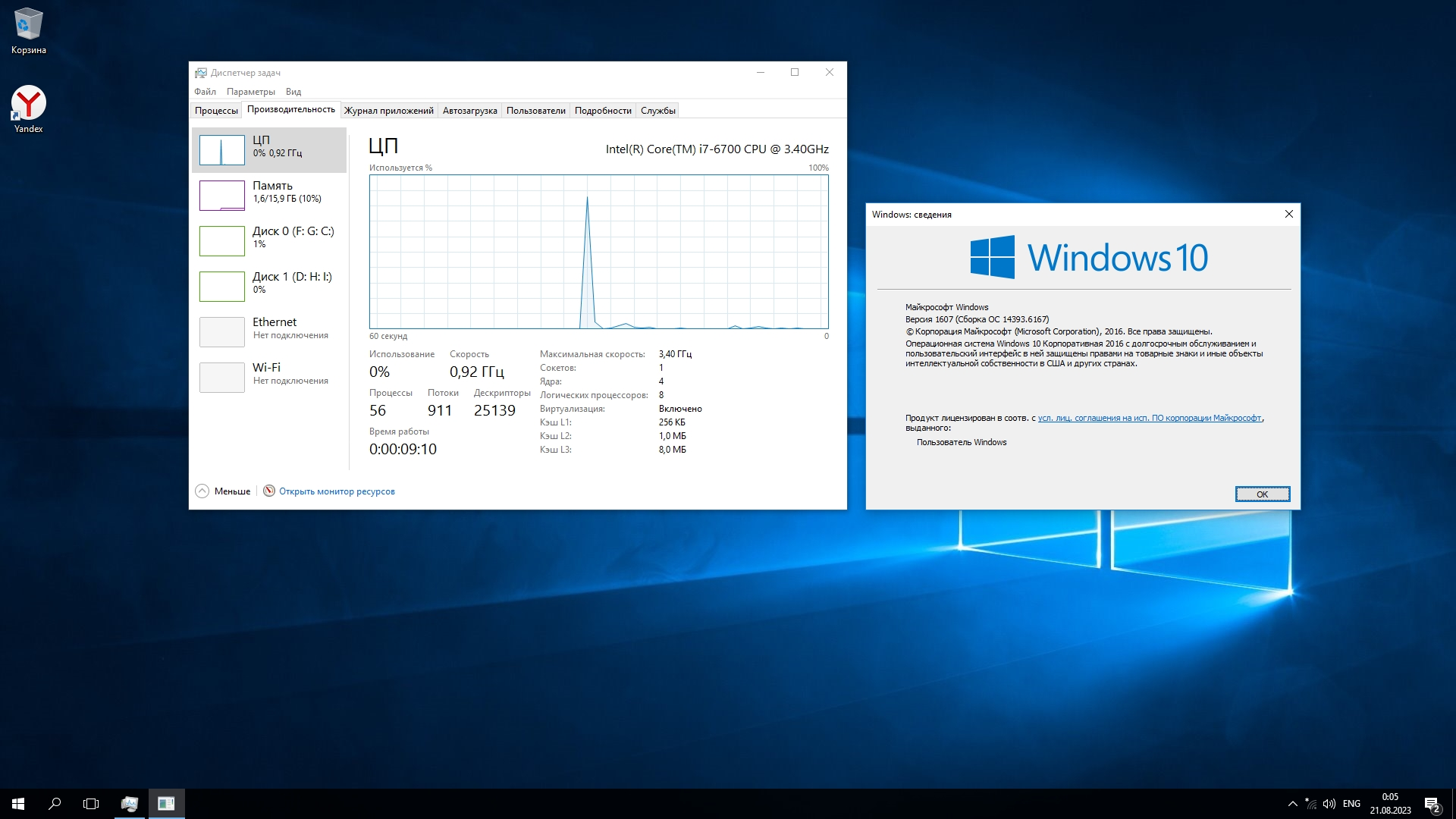Open Task View on the taskbar
The width and height of the screenshot is (1456, 819).
91,804
